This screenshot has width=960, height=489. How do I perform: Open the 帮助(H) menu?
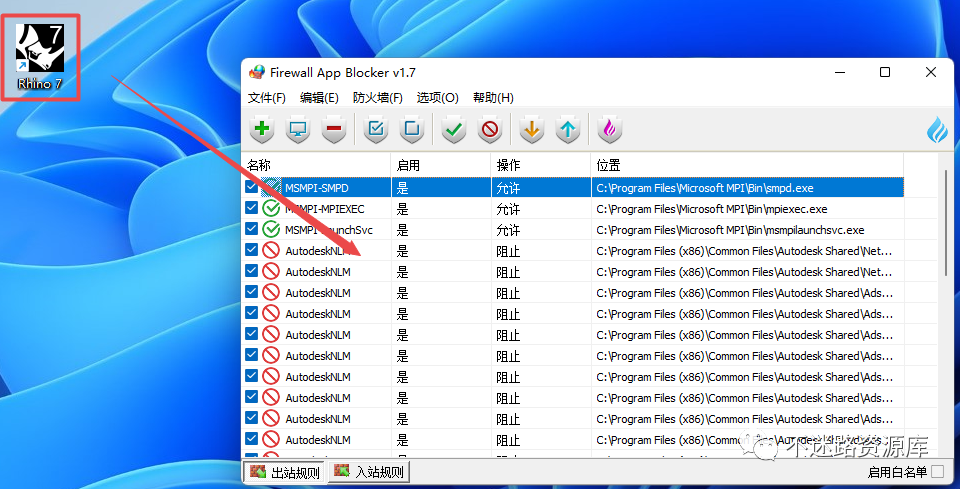point(493,98)
